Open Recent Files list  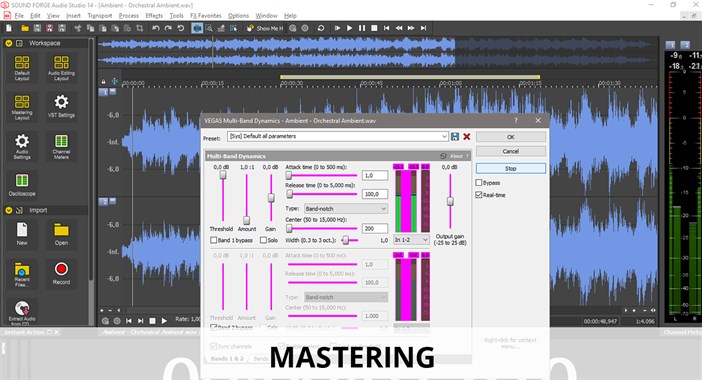22,274
